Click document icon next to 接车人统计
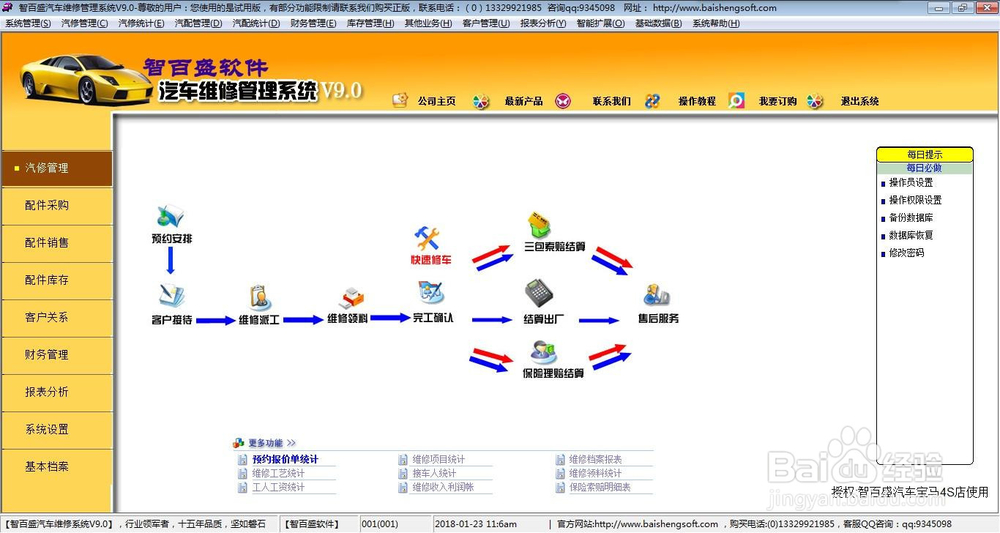1000x533 pixels. (x=403, y=473)
